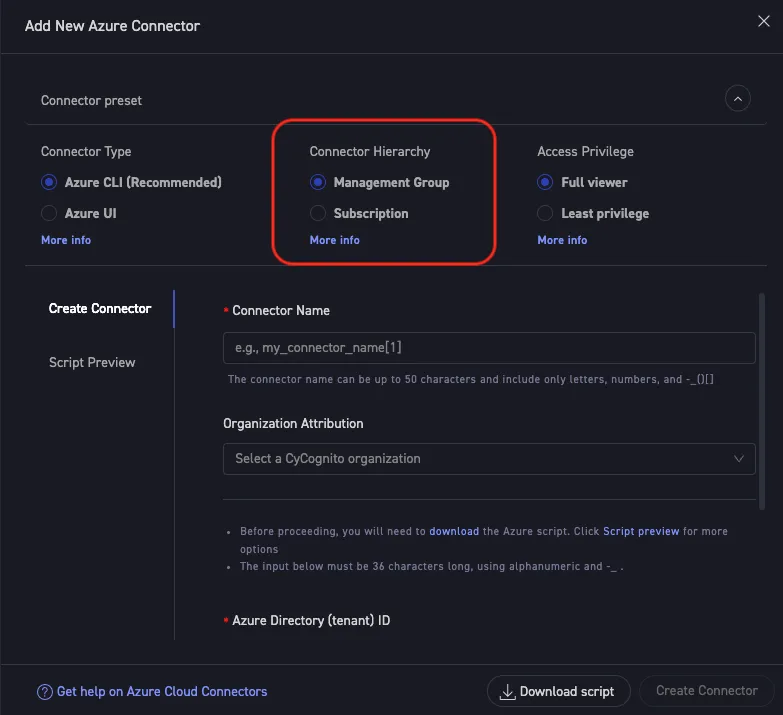Viewport: 783px width, 715px height.
Task: Open the CyCognito organization dropdown
Action: pyautogui.click(x=489, y=459)
